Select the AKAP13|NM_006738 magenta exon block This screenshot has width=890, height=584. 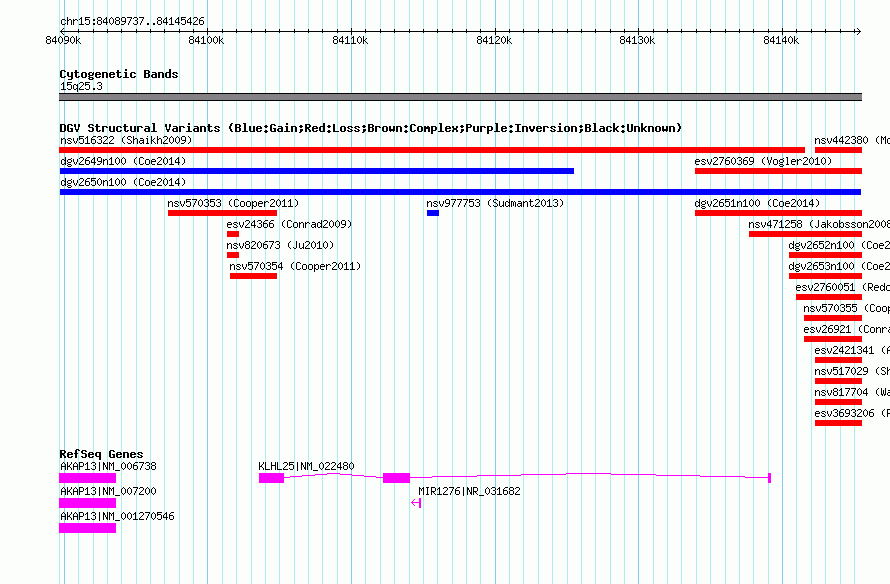click(x=87, y=478)
